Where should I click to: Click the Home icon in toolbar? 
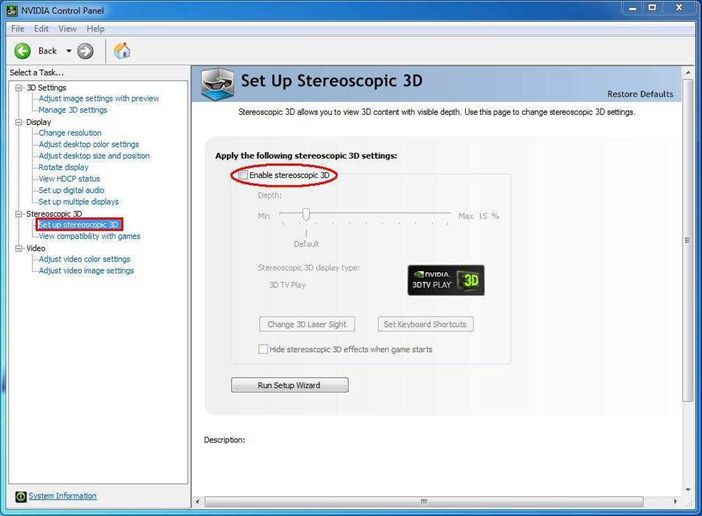[x=122, y=51]
